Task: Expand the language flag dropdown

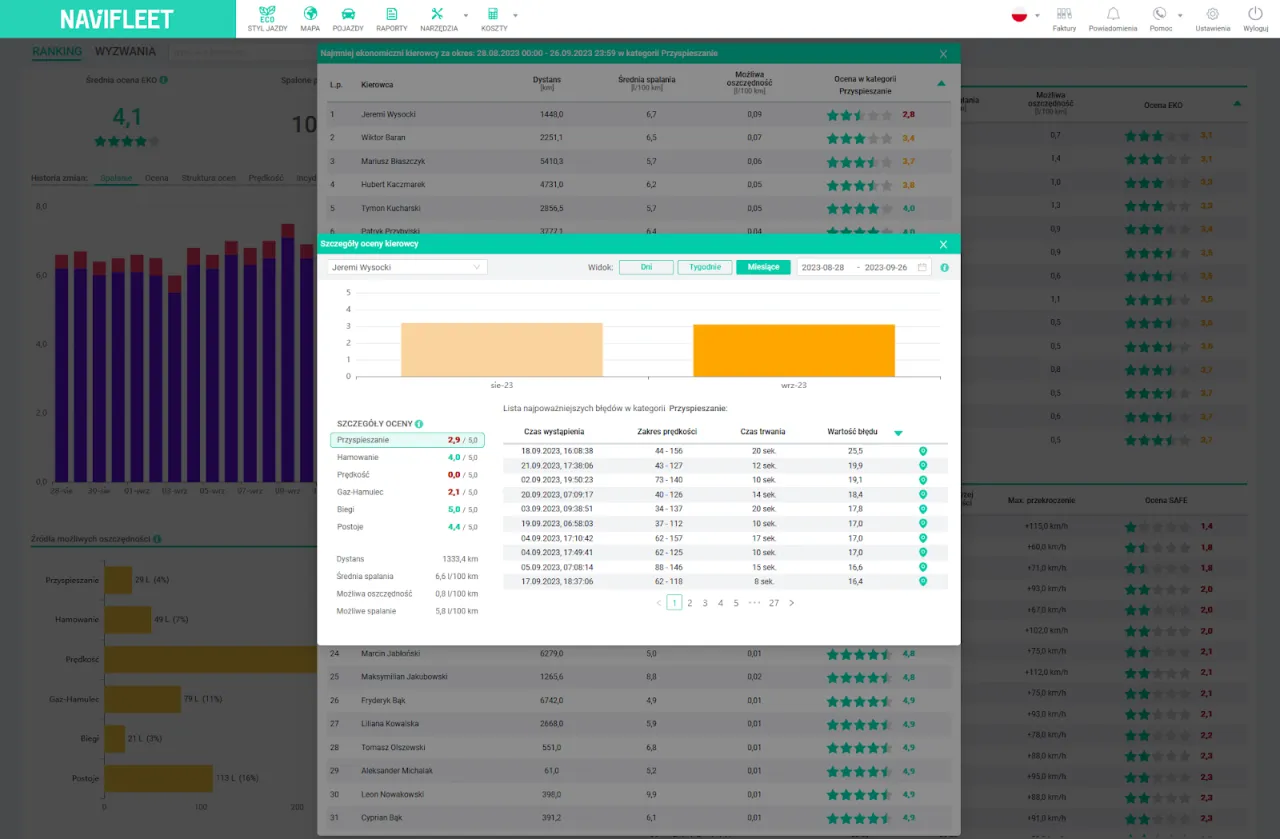Action: click(x=1025, y=15)
